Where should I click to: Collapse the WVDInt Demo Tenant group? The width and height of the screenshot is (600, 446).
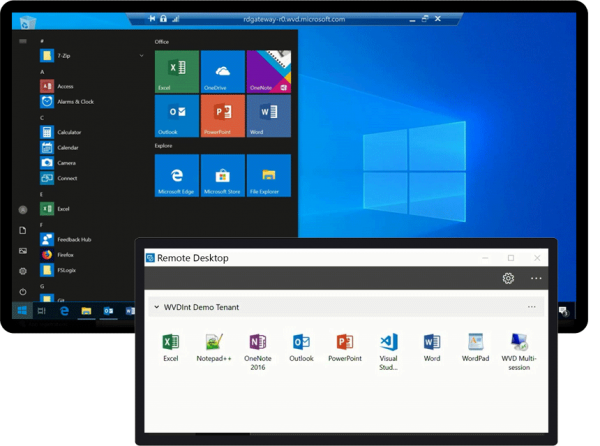(157, 307)
